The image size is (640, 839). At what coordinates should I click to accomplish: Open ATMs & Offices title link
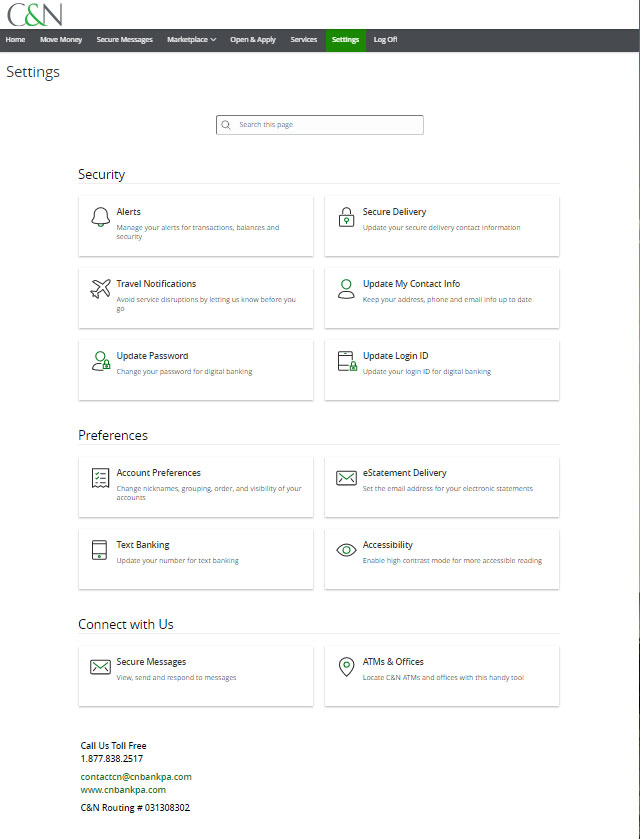(x=393, y=662)
